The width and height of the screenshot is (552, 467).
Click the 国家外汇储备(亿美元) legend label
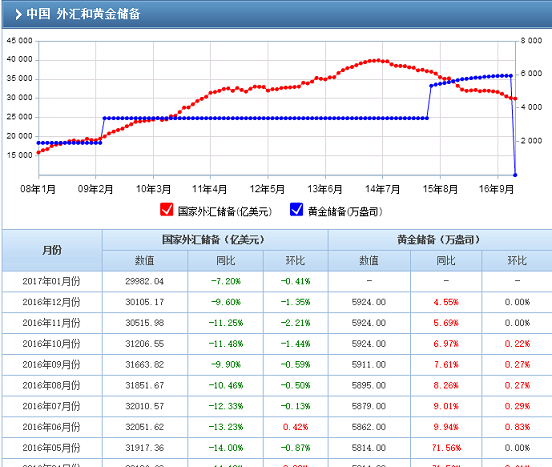[x=225, y=212]
